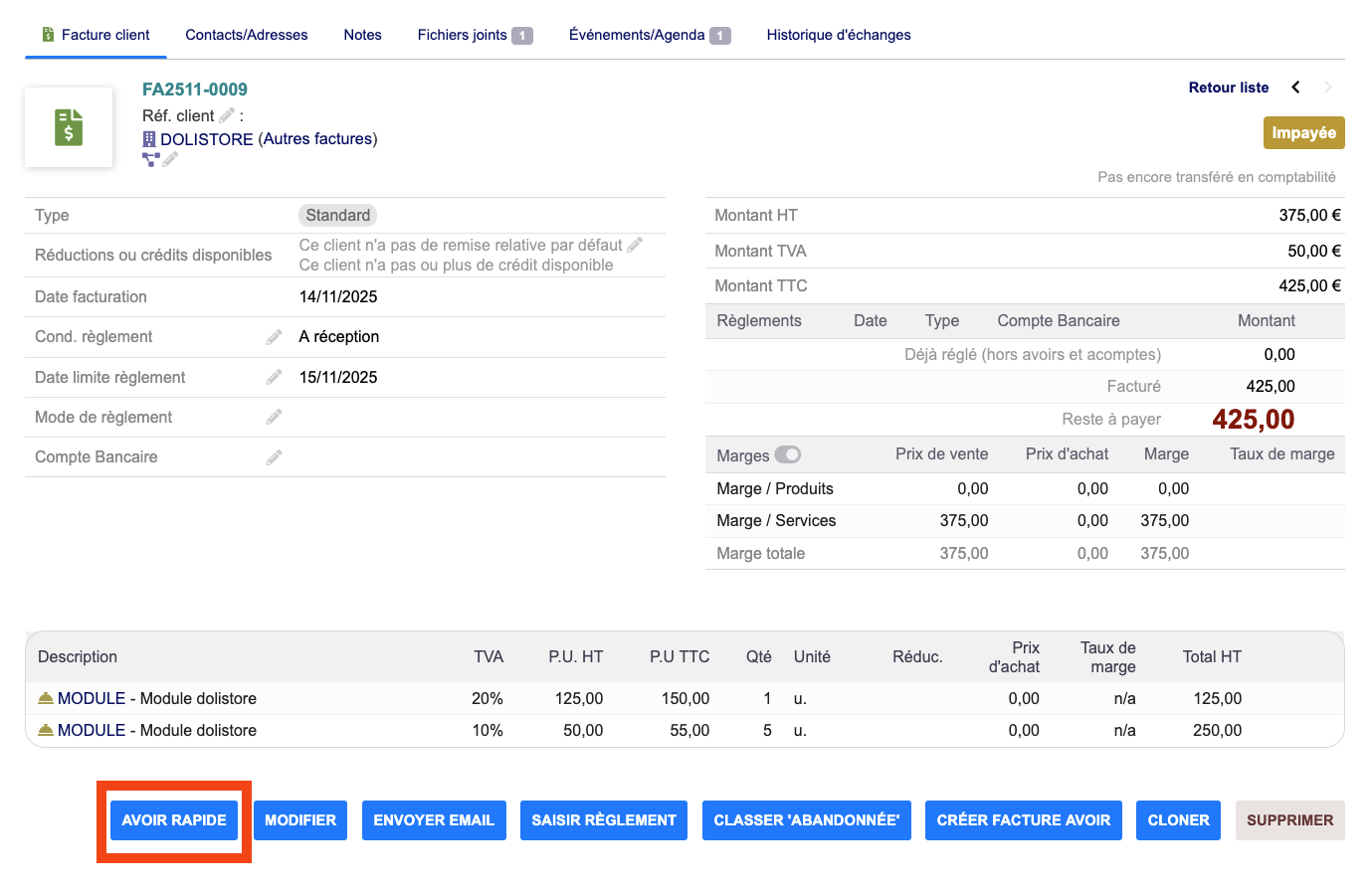The width and height of the screenshot is (1372, 893).
Task: Edit default discount pencil icon
Action: click(x=635, y=245)
